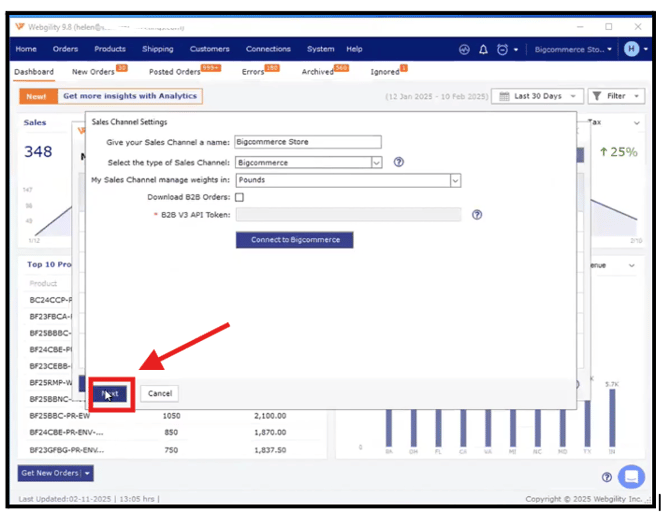Open the Last 30 Days date range dropdown
The width and height of the screenshot is (670, 526).
pos(538,96)
